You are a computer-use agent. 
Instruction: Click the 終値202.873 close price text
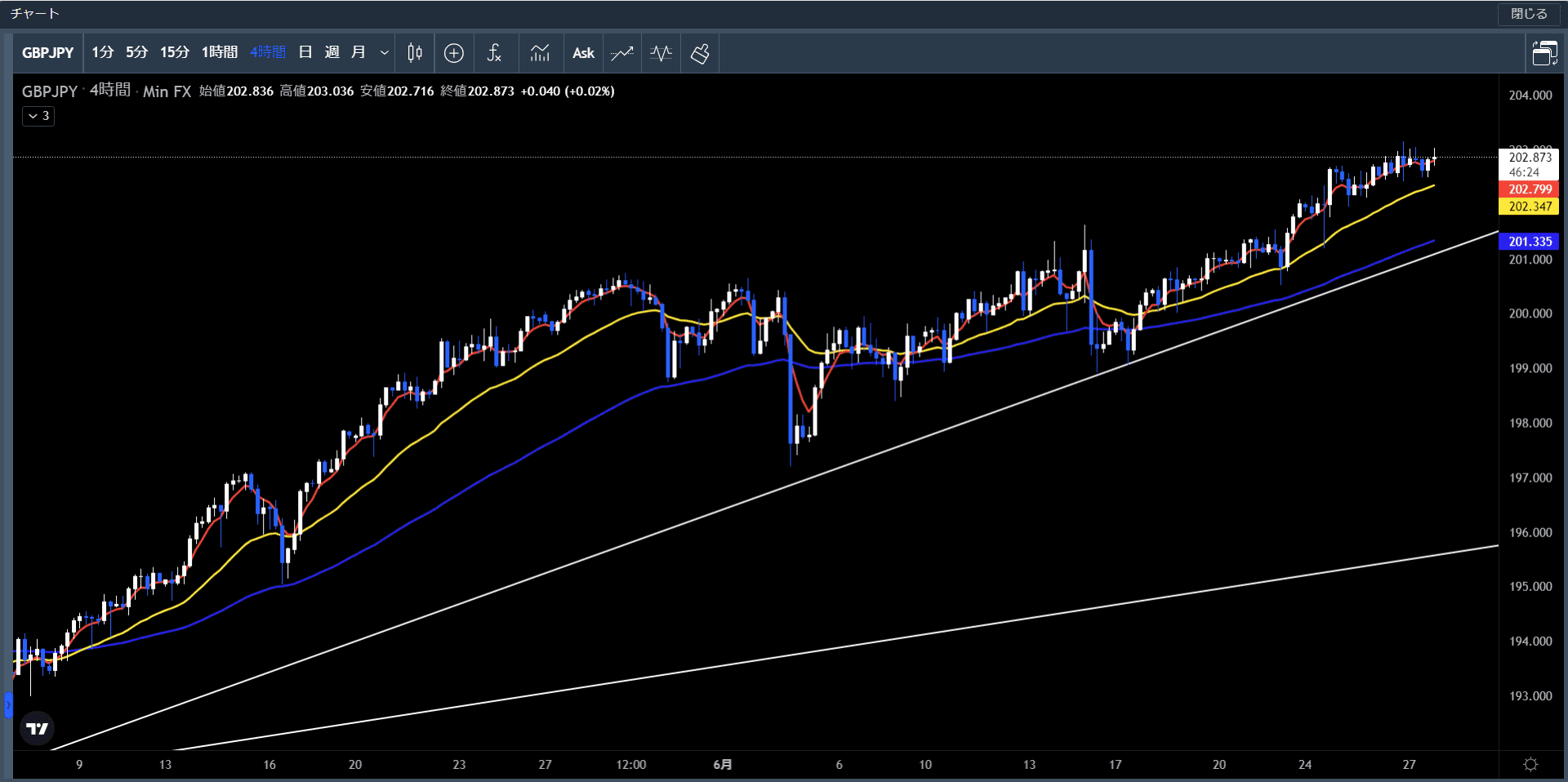pos(478,91)
